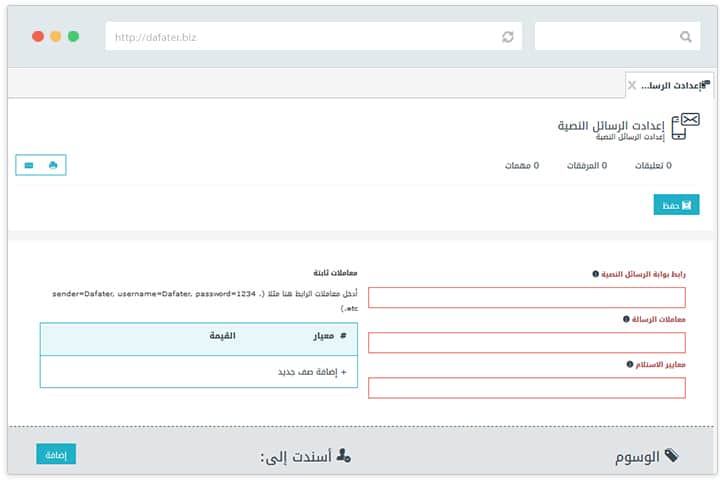Click the حفظ save button
The image size is (725, 485).
pos(676,205)
